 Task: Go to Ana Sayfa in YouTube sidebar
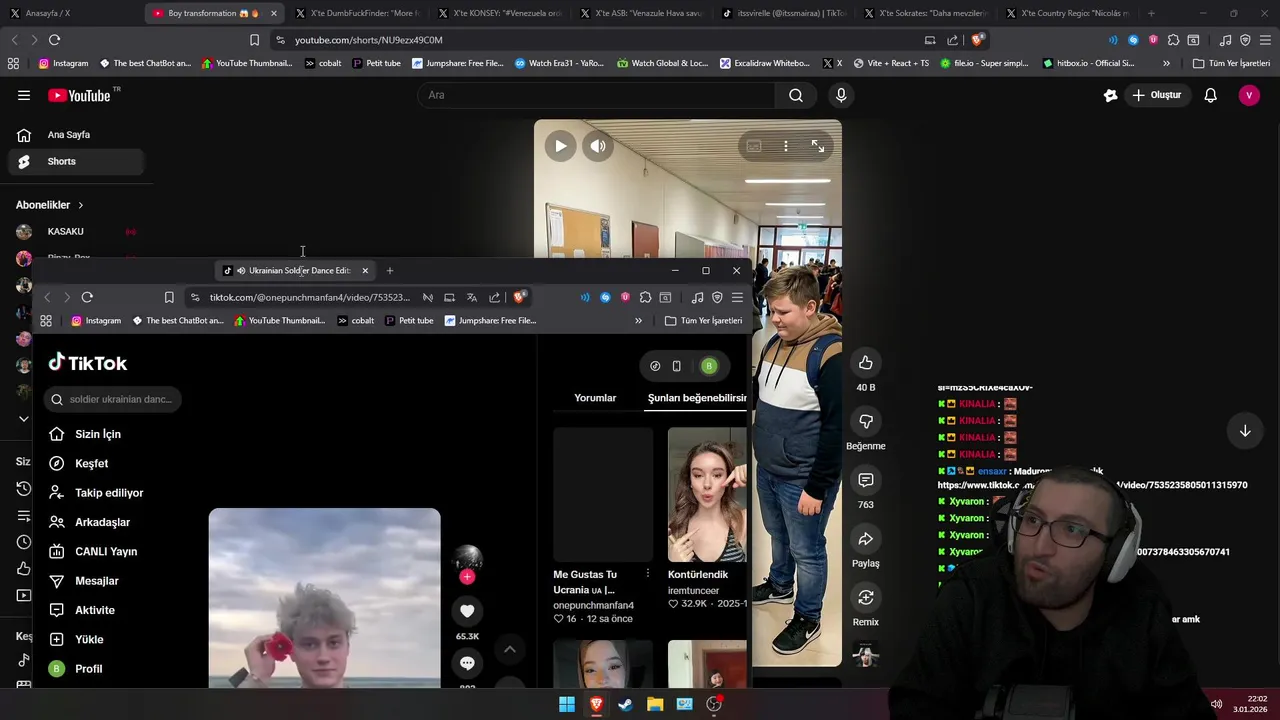(x=69, y=135)
